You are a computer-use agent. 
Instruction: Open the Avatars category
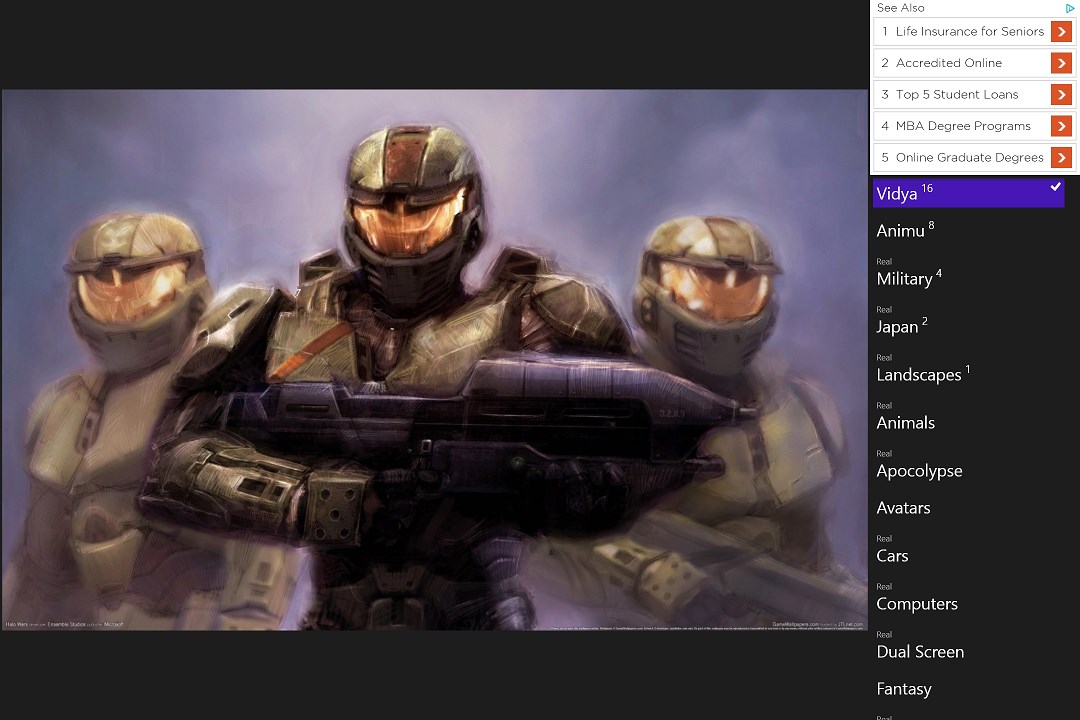click(x=903, y=508)
